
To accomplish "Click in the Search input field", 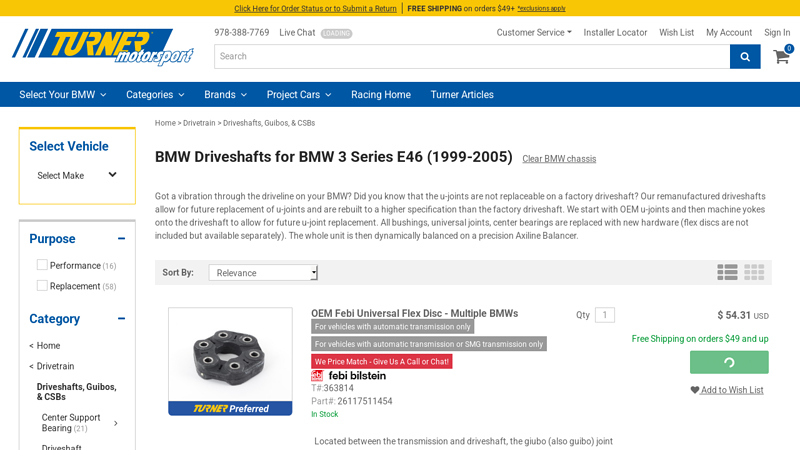I will [472, 57].
